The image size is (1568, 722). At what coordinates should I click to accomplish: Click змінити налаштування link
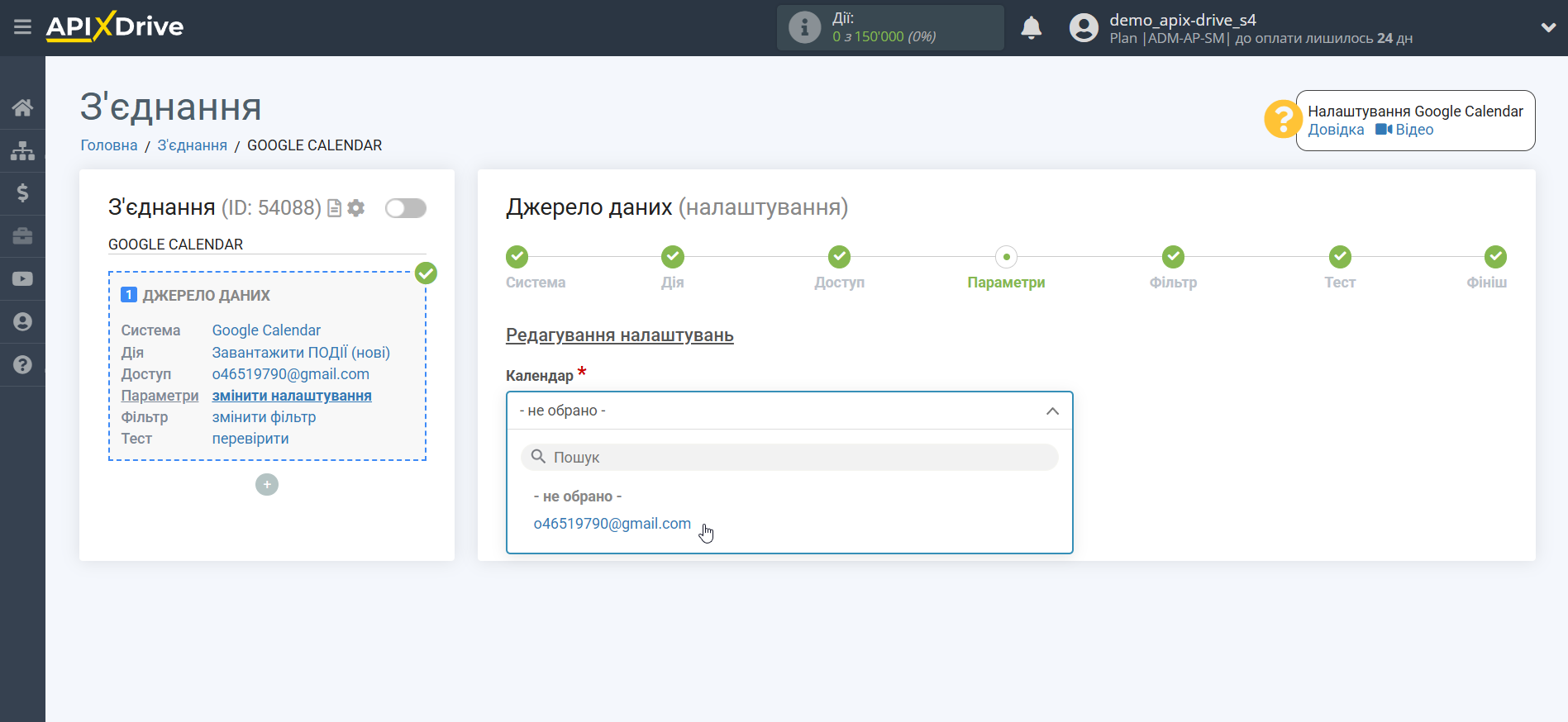[292, 396]
